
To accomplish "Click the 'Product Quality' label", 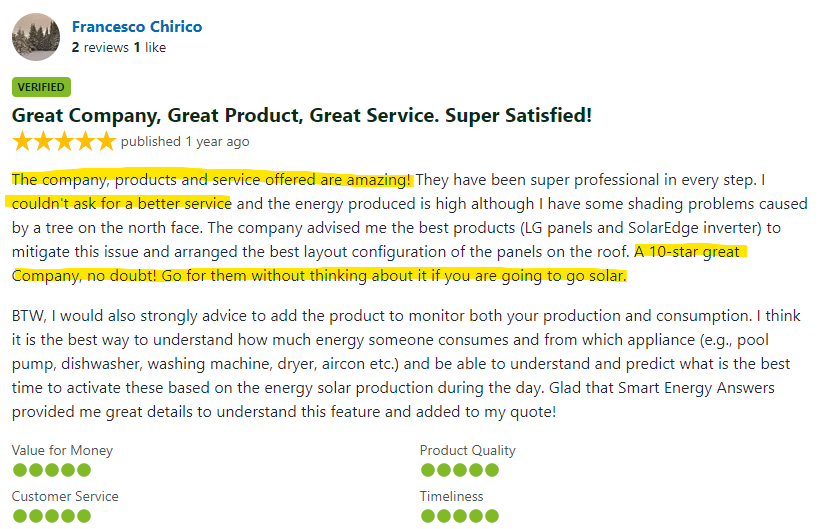I will [x=467, y=451].
